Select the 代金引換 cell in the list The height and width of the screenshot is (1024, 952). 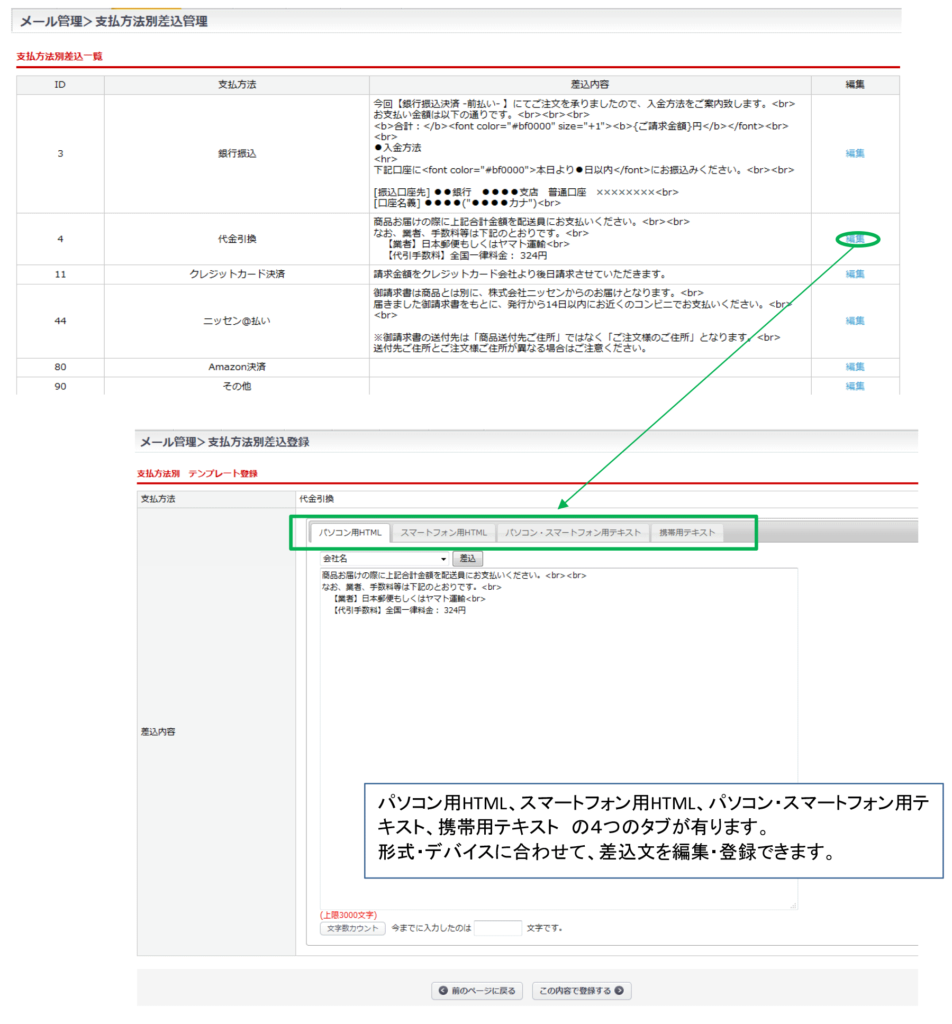click(237, 239)
